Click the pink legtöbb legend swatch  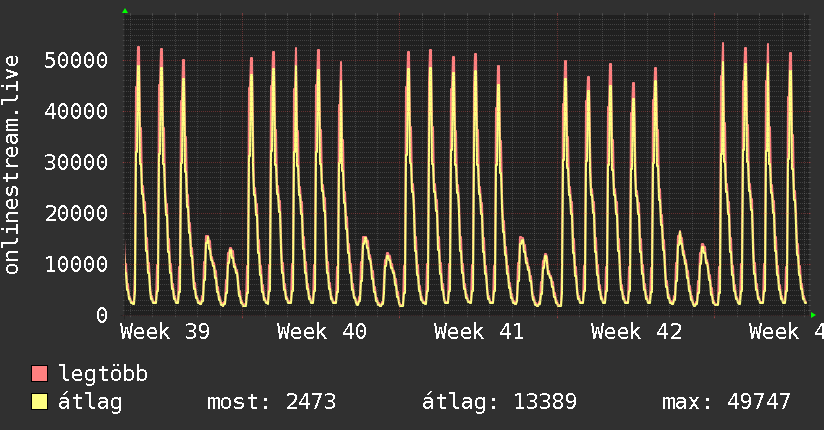pyautogui.click(x=39, y=373)
